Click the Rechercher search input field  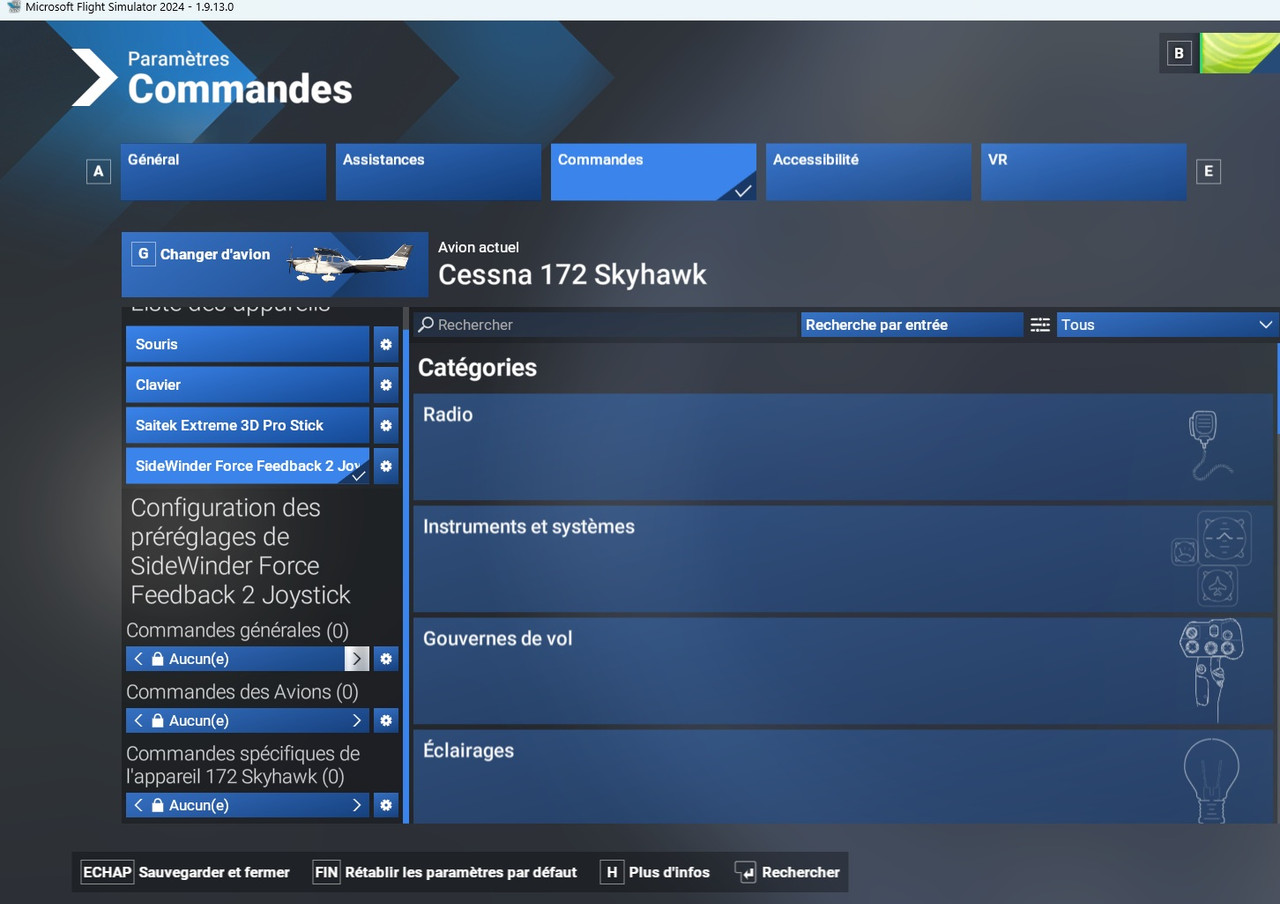click(x=606, y=325)
